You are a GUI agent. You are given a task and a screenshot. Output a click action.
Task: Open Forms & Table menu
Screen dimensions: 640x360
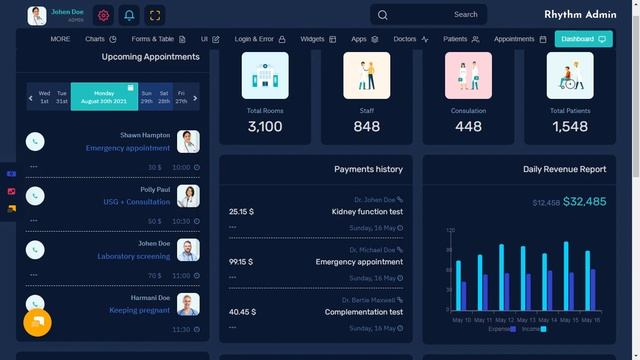158,39
